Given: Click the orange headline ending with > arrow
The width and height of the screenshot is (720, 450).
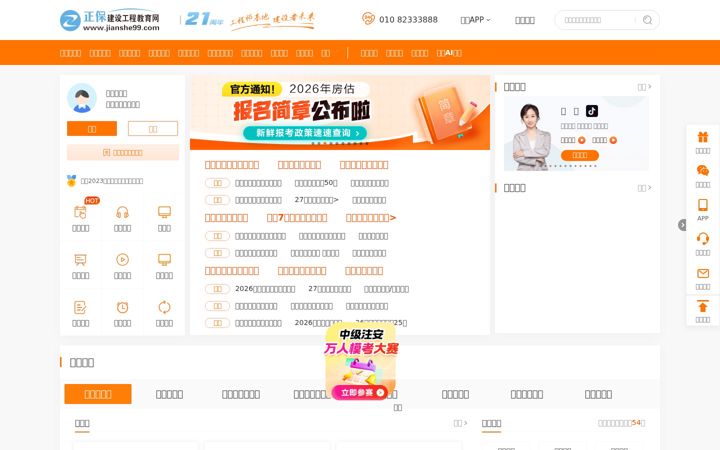Looking at the screenshot, I should click(x=371, y=218).
